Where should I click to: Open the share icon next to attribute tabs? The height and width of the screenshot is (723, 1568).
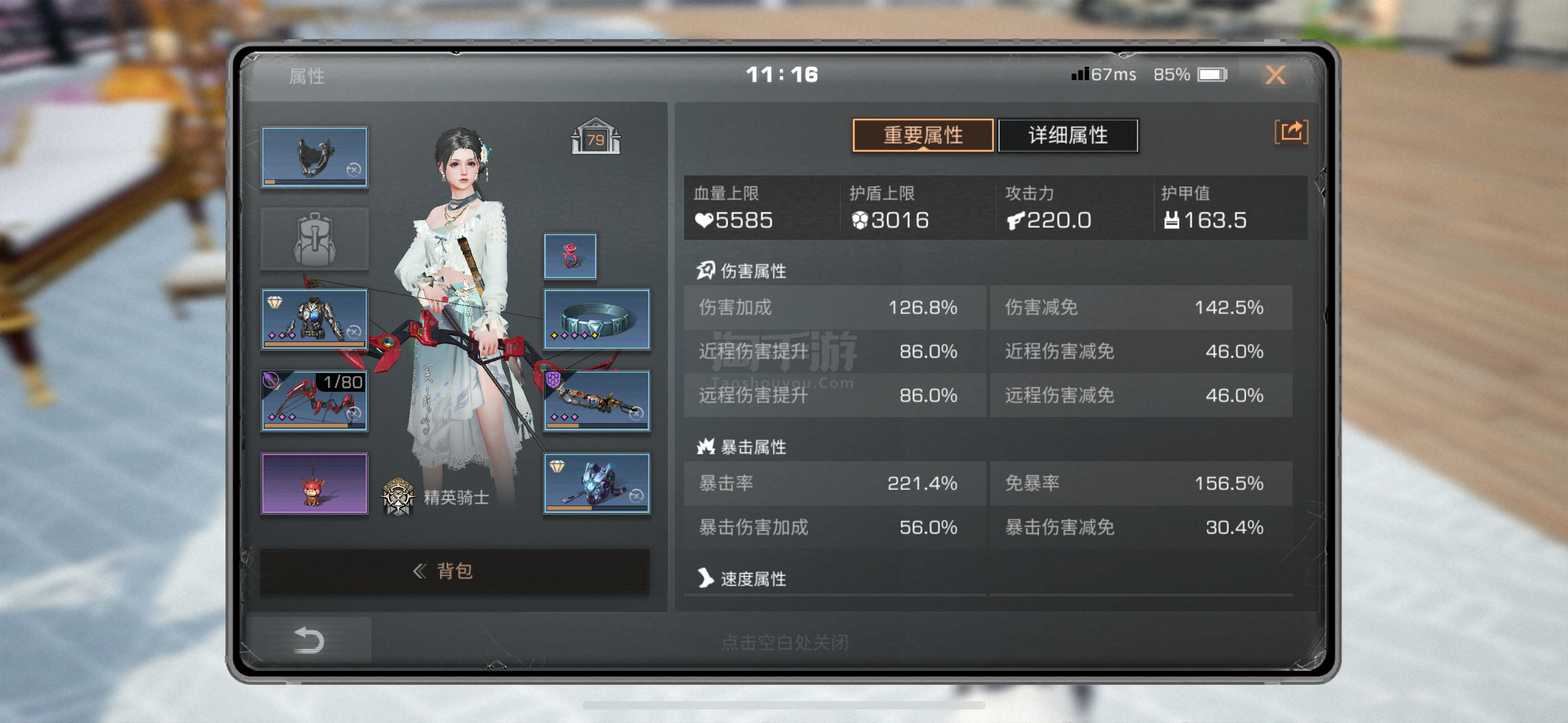point(1290,132)
